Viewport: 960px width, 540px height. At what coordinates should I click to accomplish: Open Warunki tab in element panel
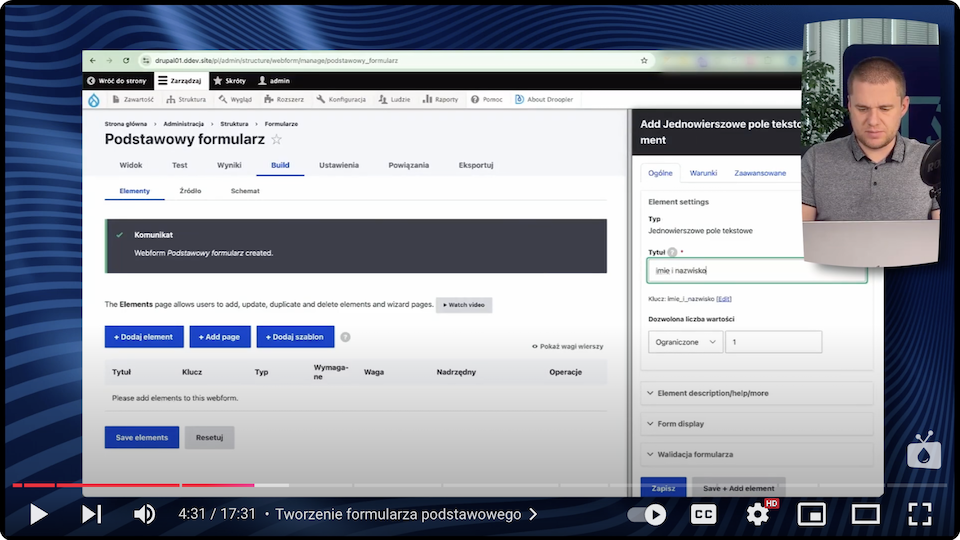click(x=703, y=173)
